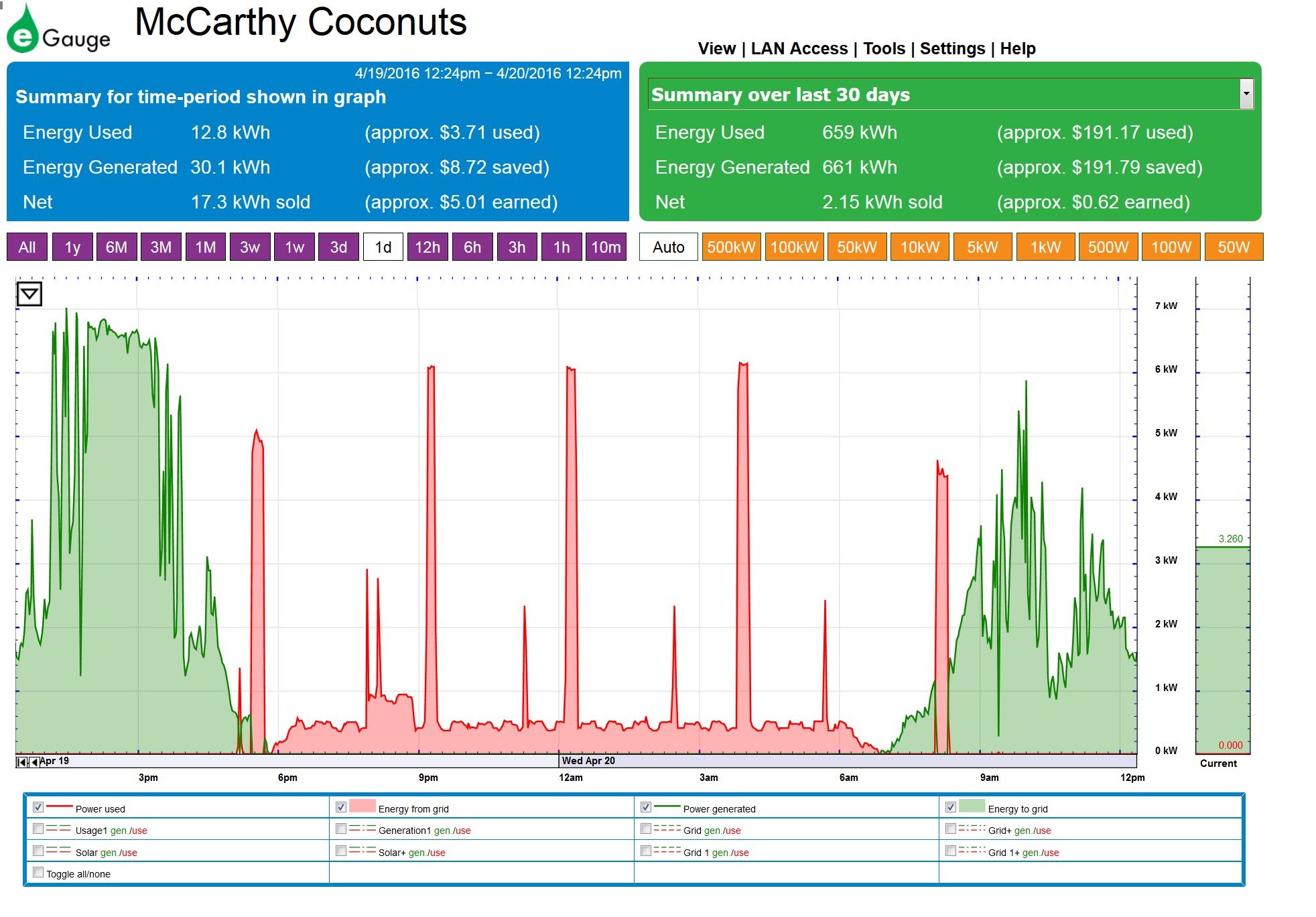The image size is (1316, 917).
Task: Click the Wed Apr 20 timeline marker
Action: click(x=588, y=761)
